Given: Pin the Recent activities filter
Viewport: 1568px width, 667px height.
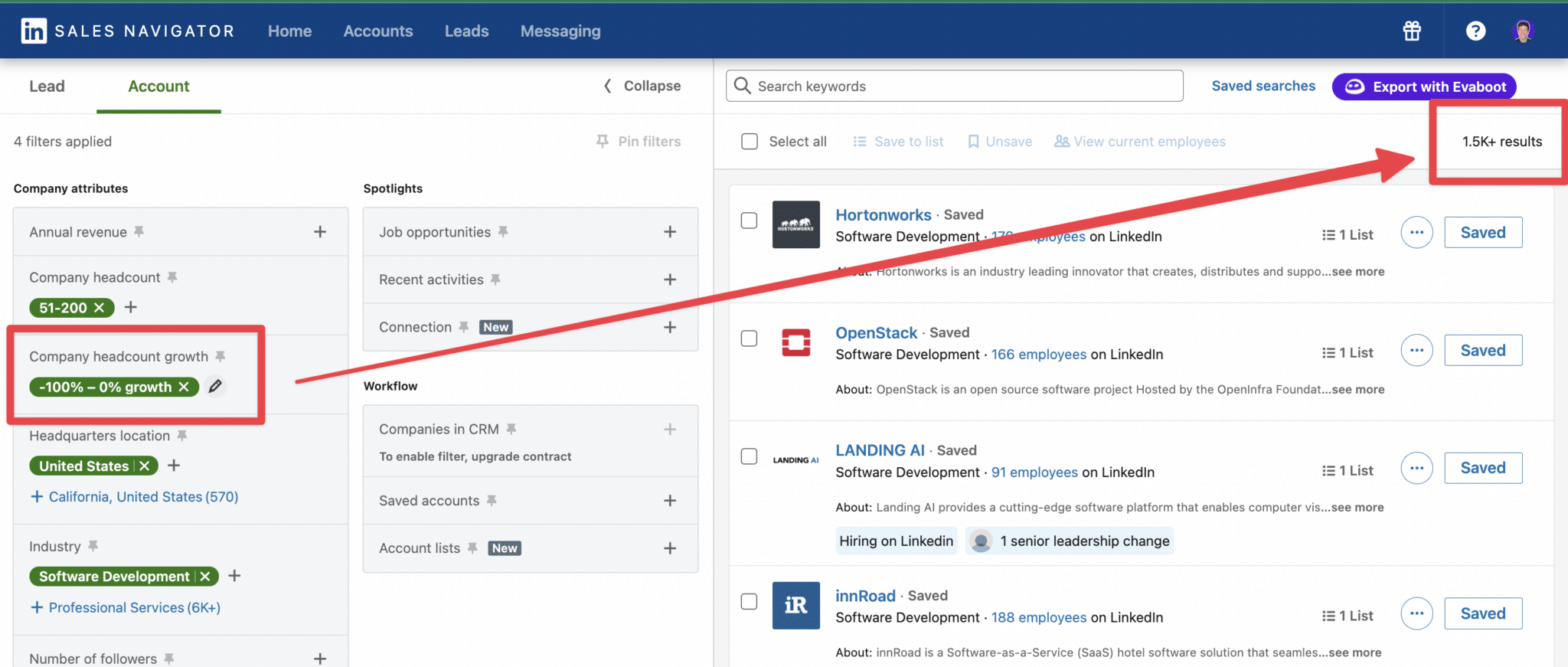Looking at the screenshot, I should pyautogui.click(x=495, y=280).
